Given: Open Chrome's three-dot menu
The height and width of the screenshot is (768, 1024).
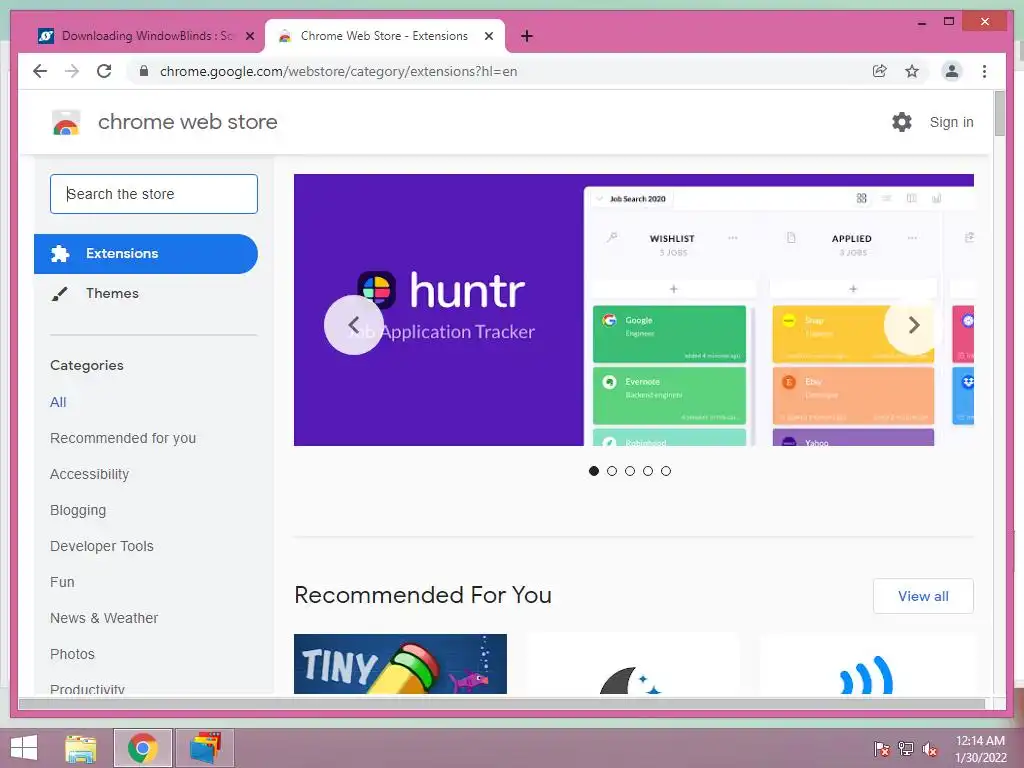Looking at the screenshot, I should coord(984,71).
